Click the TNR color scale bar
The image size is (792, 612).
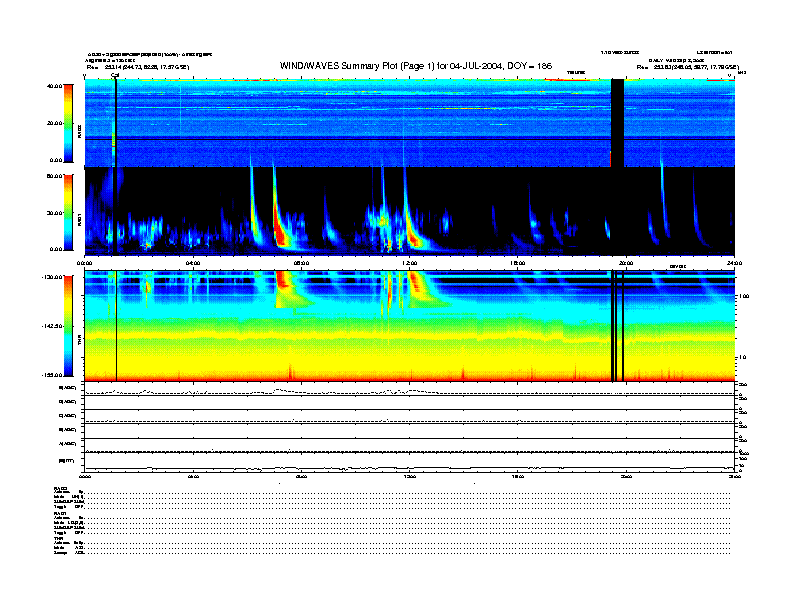tap(68, 325)
